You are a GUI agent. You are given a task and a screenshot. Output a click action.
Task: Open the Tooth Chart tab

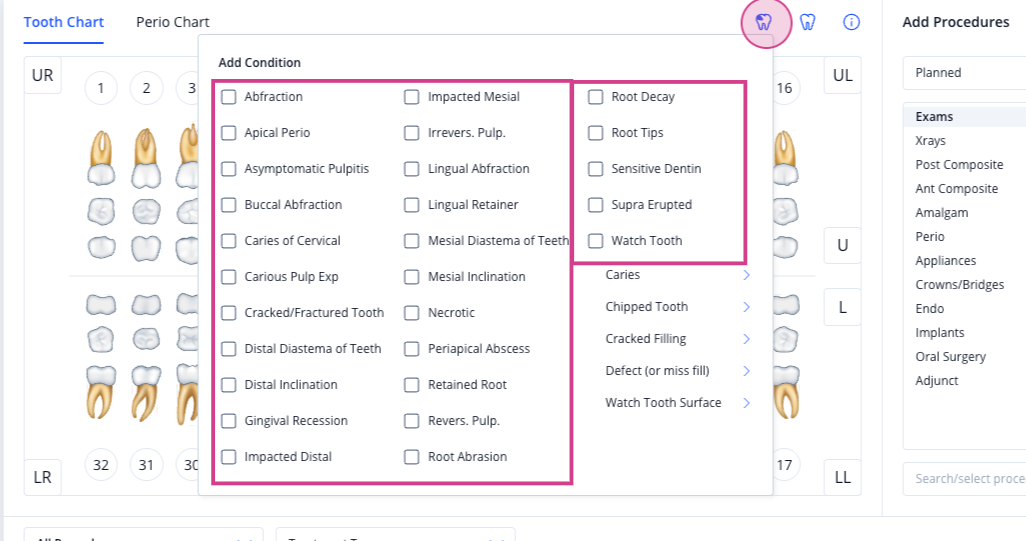(x=64, y=22)
